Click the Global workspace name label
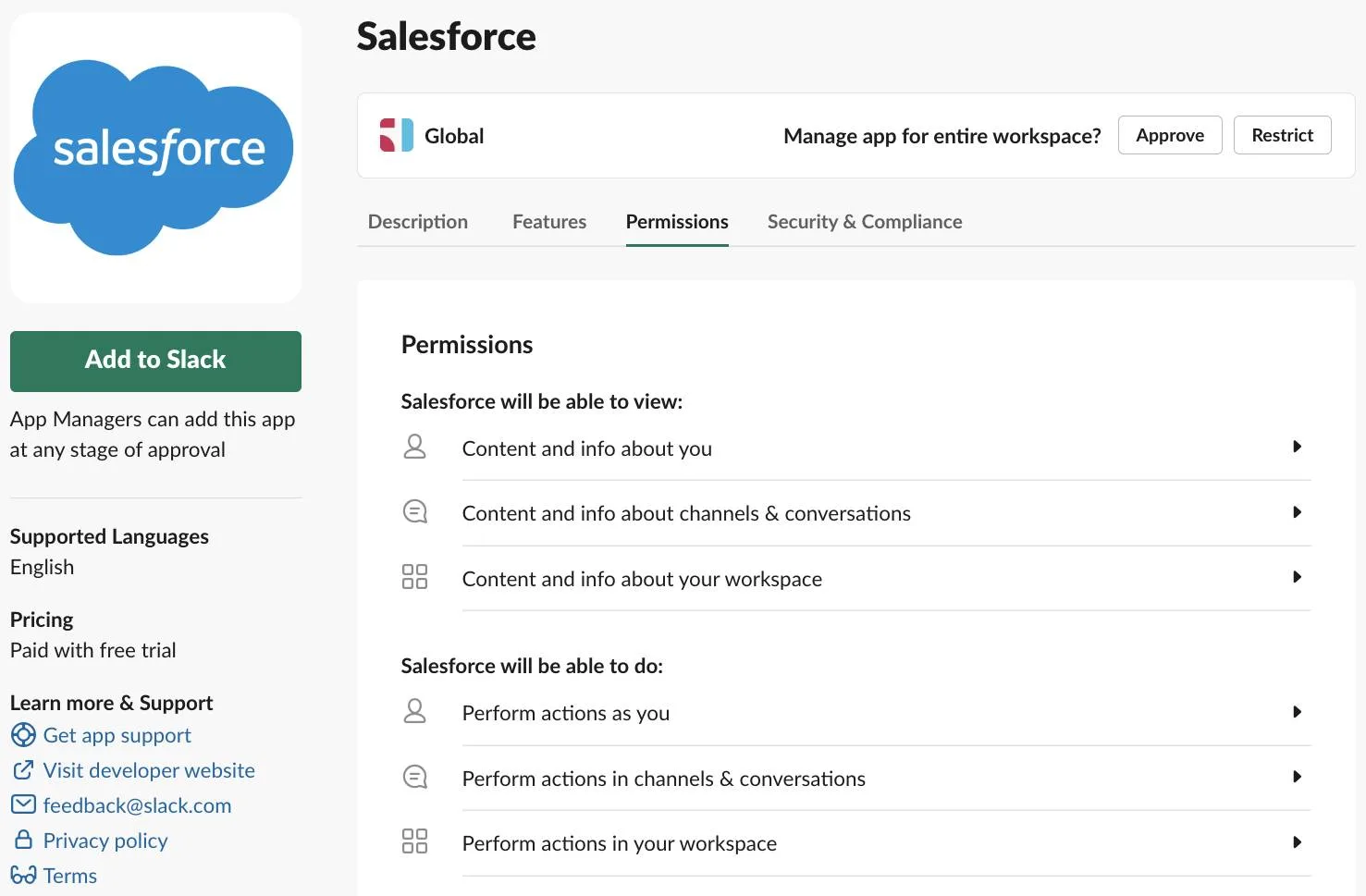 (454, 136)
